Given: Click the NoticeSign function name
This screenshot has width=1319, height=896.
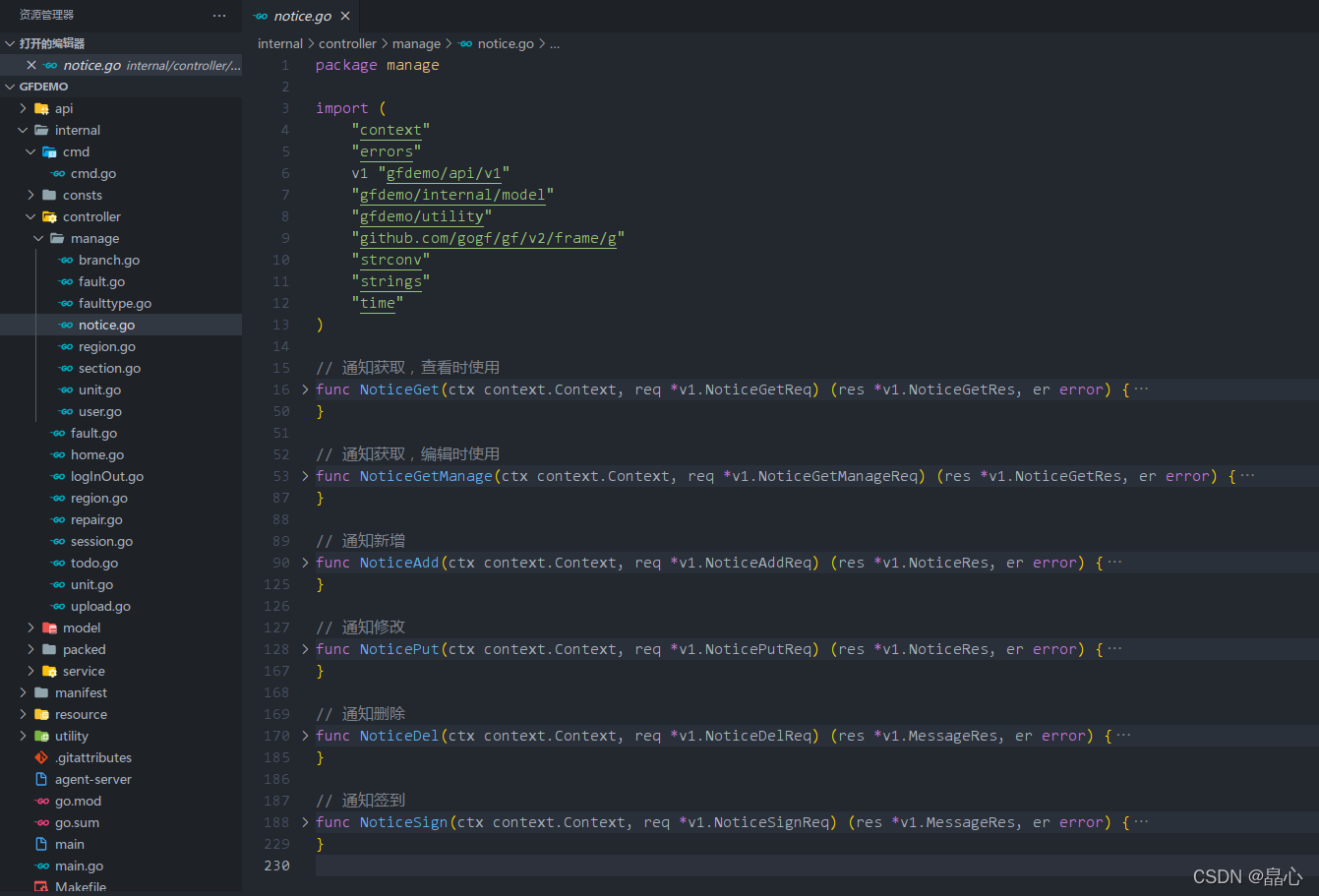Looking at the screenshot, I should click(x=403, y=822).
